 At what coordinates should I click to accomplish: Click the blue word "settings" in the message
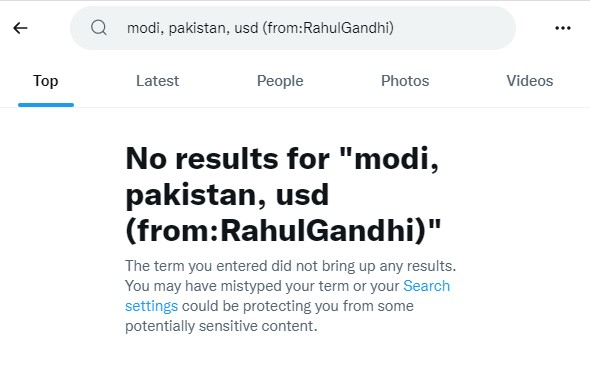click(x=151, y=306)
